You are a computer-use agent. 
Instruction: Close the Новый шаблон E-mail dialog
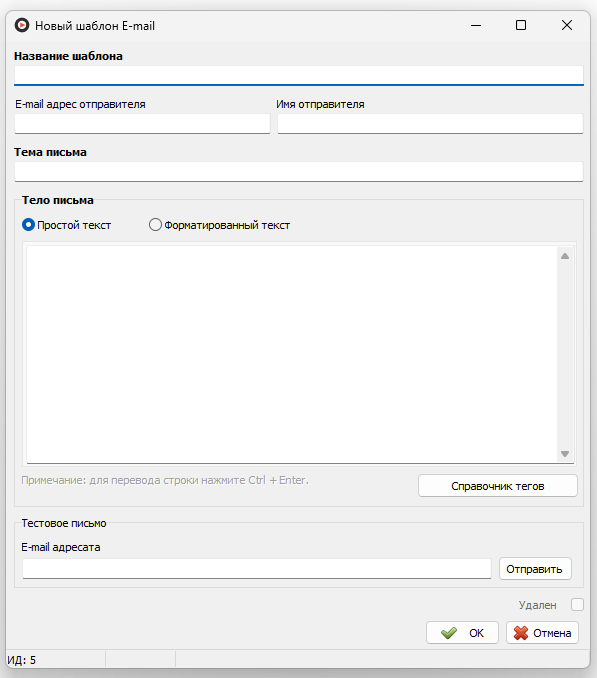tap(567, 25)
